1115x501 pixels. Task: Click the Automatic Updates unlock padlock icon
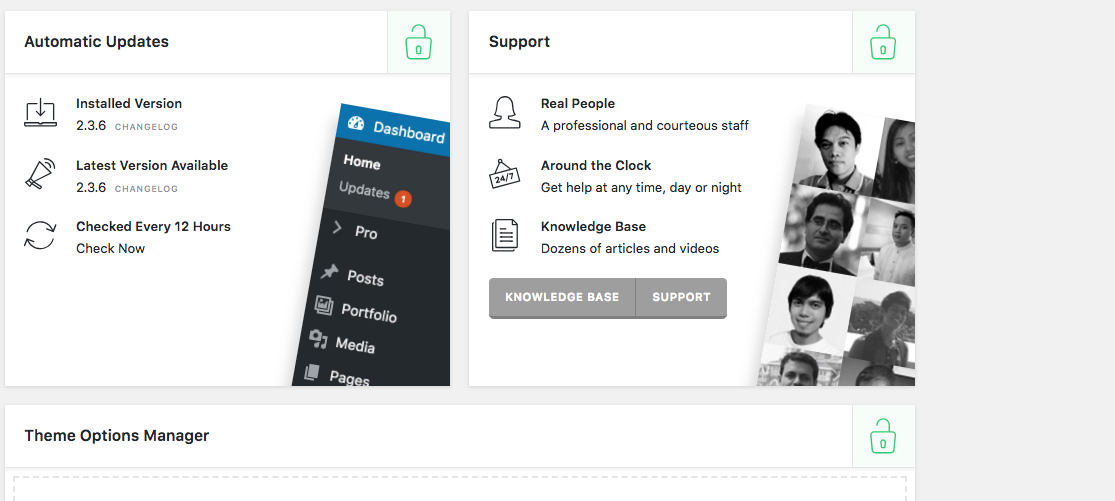click(418, 43)
